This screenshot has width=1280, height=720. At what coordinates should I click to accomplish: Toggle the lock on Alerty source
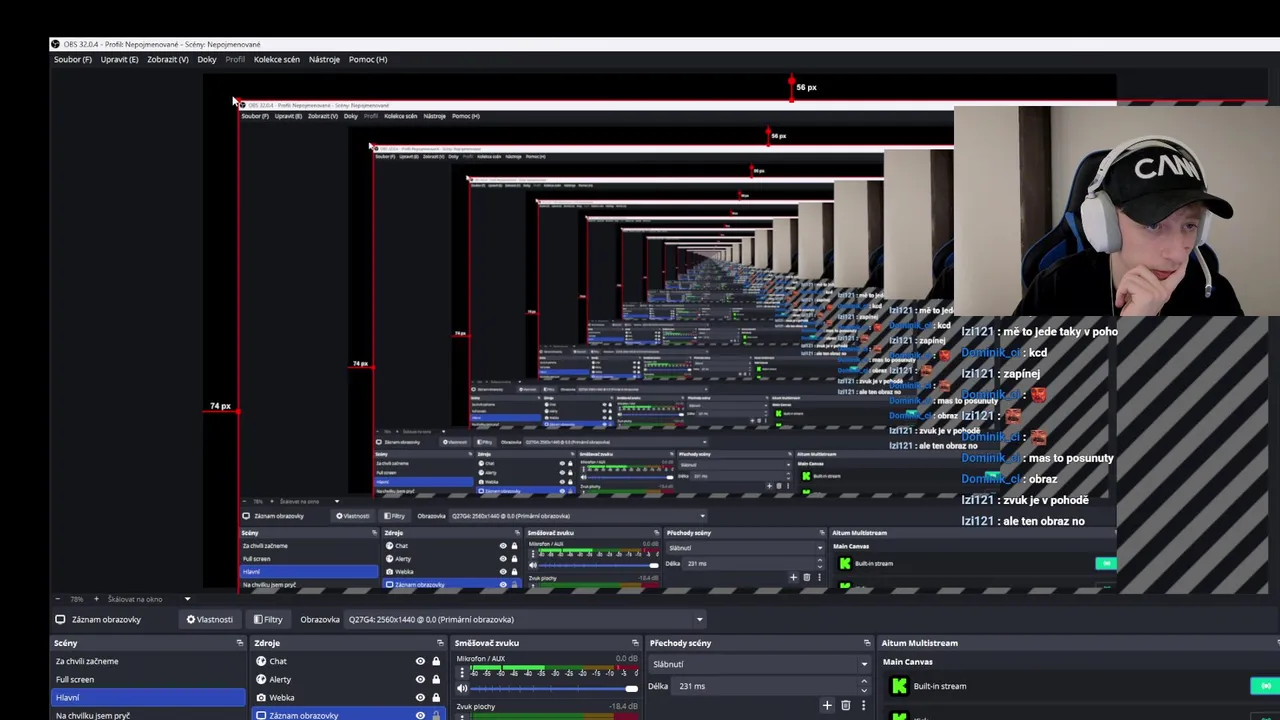[x=436, y=679]
